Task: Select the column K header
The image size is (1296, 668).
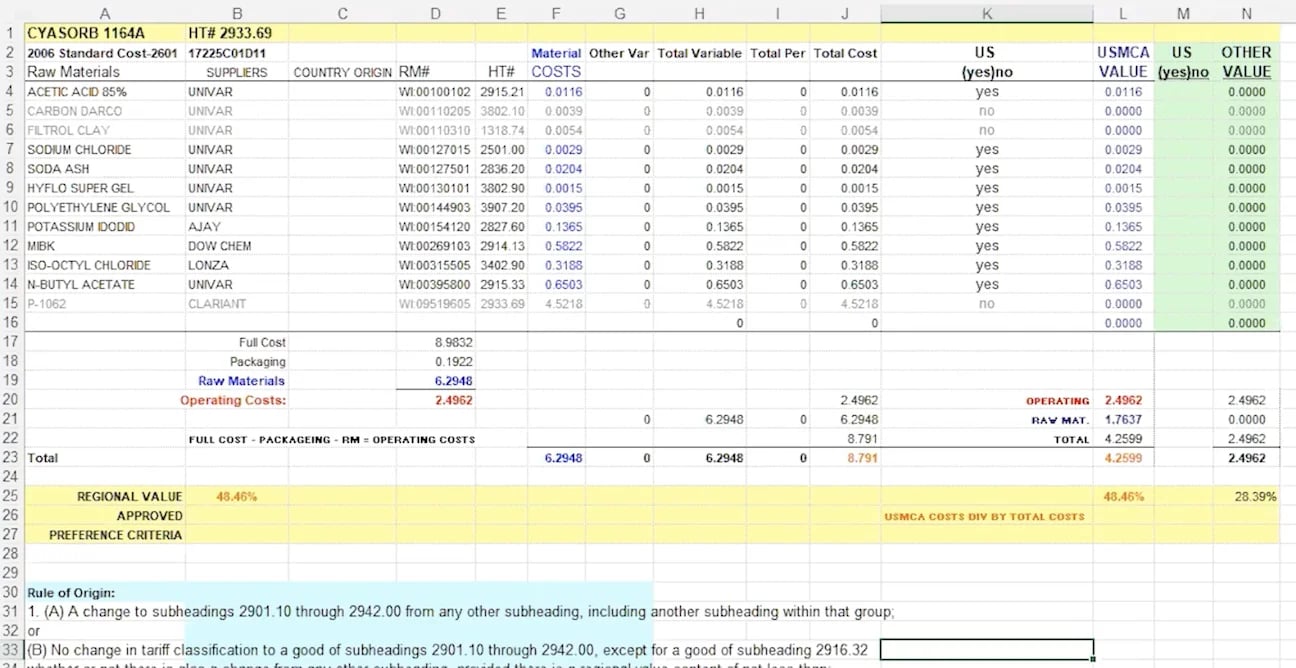Action: [x=986, y=13]
